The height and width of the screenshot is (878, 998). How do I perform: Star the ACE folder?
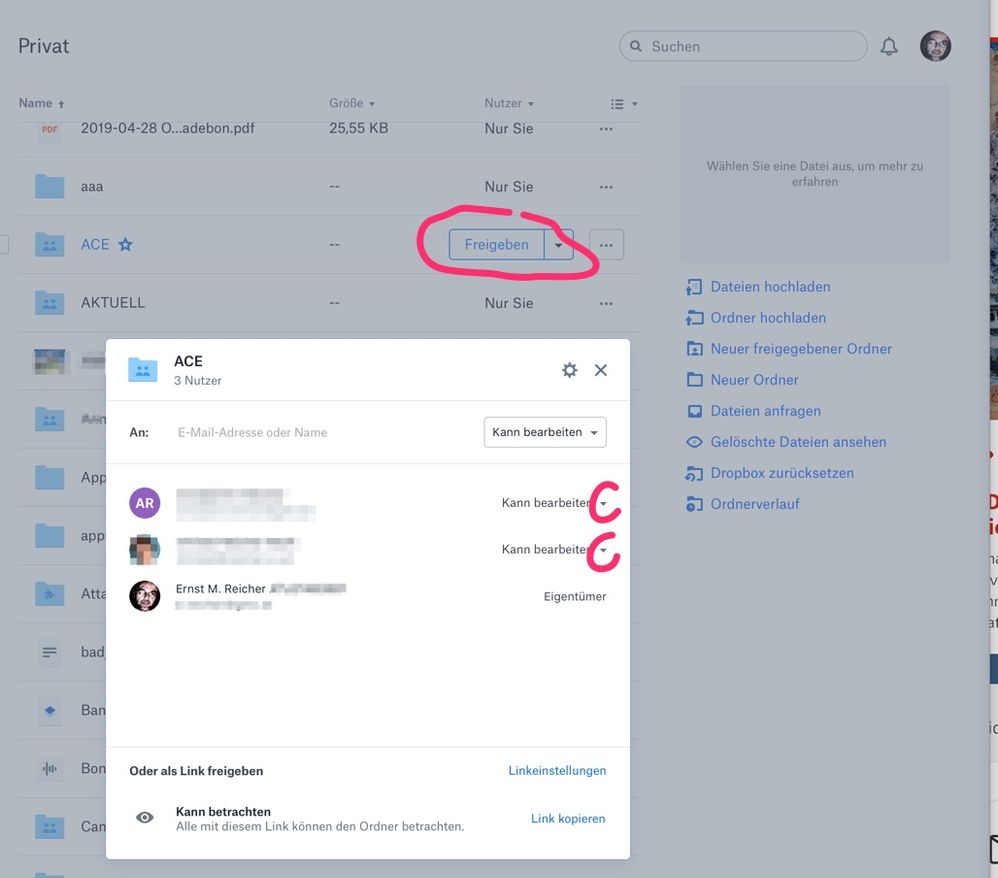tap(125, 244)
